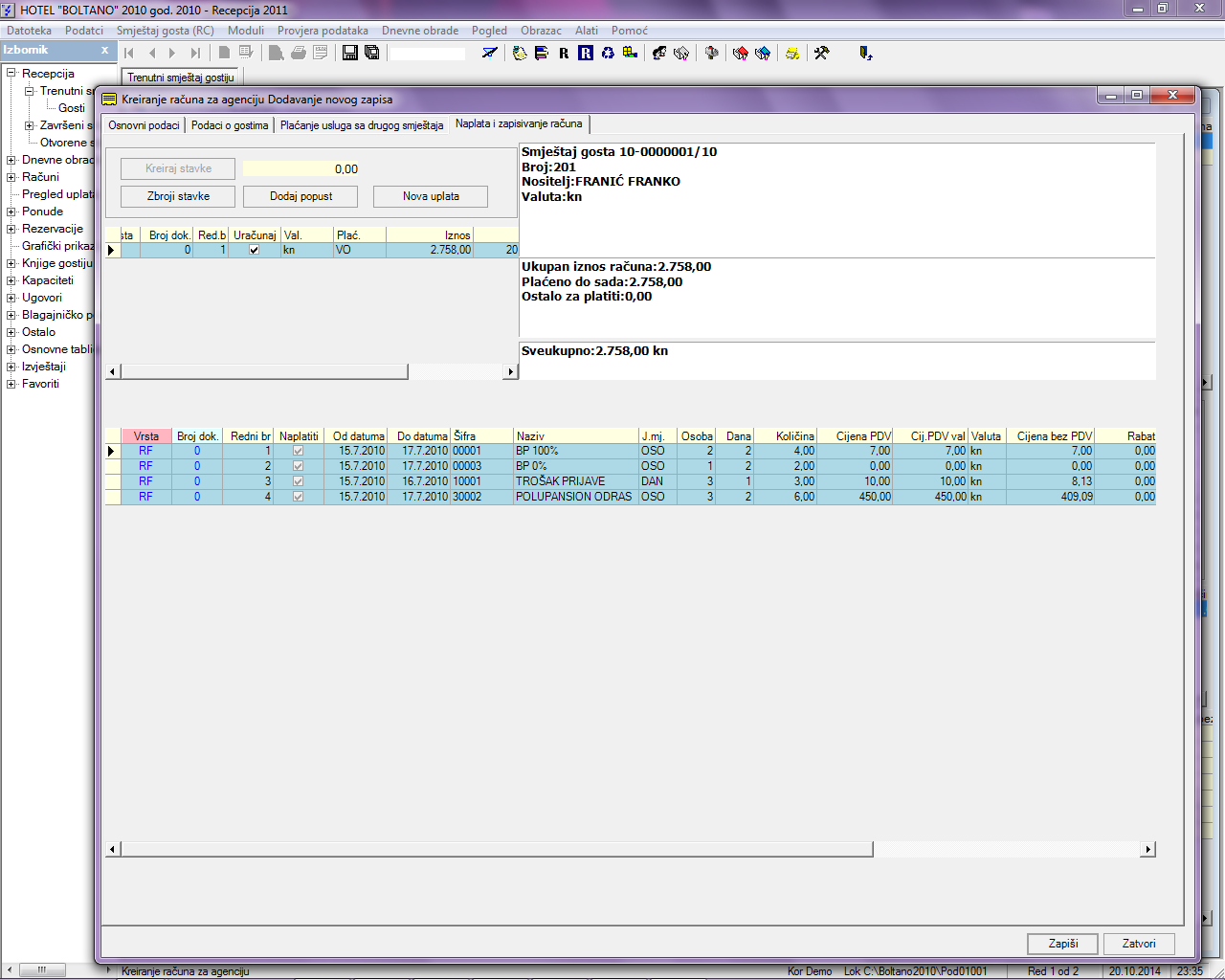The height and width of the screenshot is (980, 1225).
Task: Click the Nova uplata button
Action: (431, 196)
